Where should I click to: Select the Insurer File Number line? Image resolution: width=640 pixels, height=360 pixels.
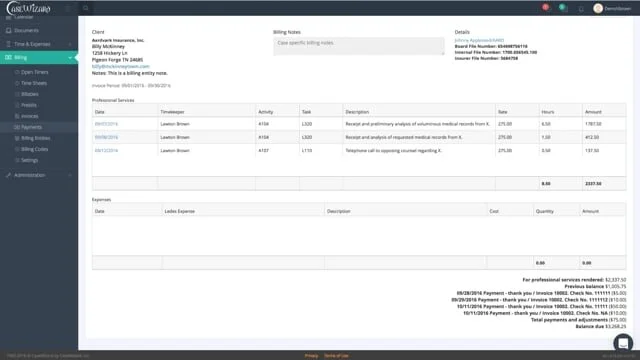pyautogui.click(x=486, y=58)
